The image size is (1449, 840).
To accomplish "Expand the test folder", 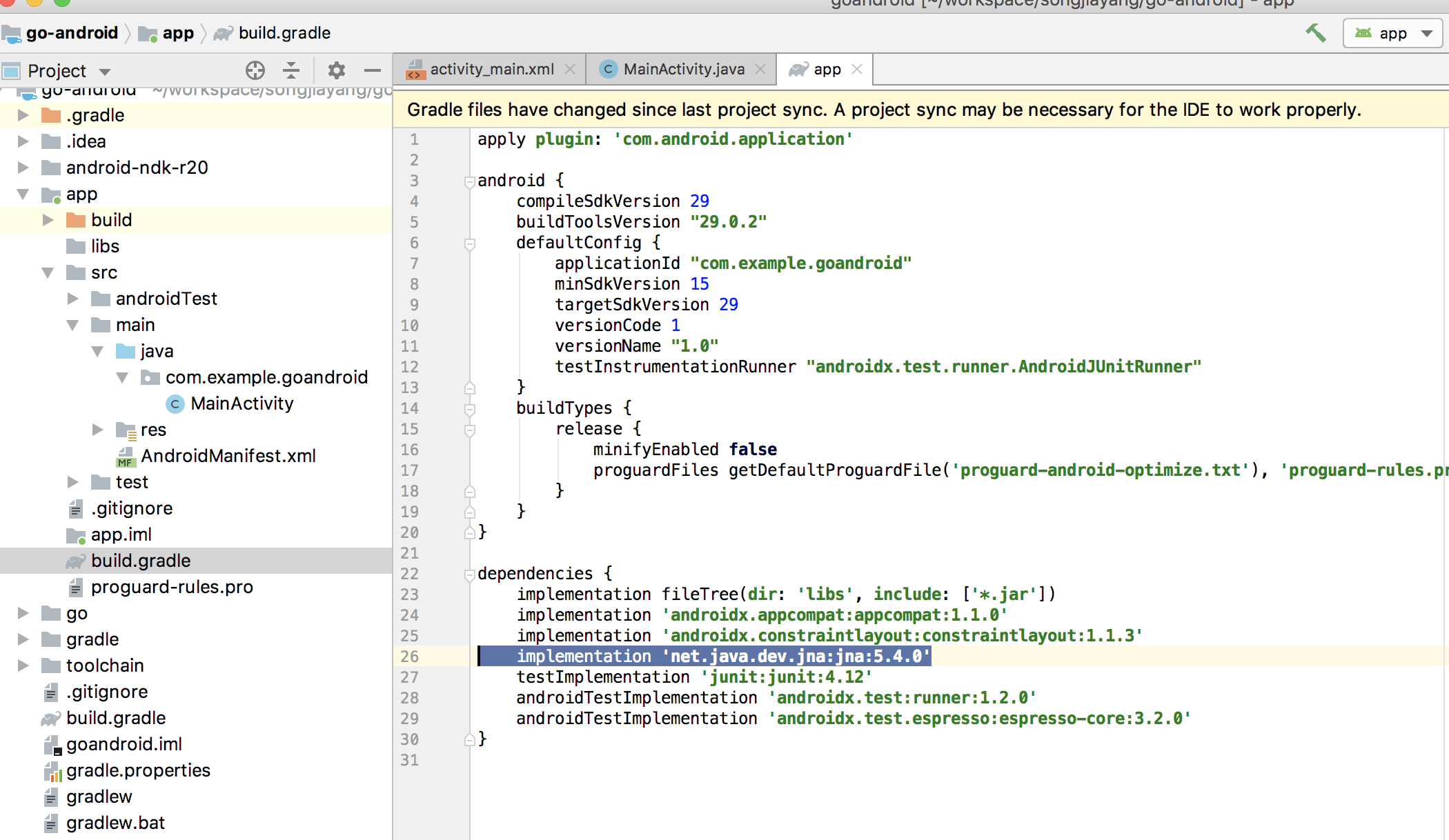I will (73, 482).
